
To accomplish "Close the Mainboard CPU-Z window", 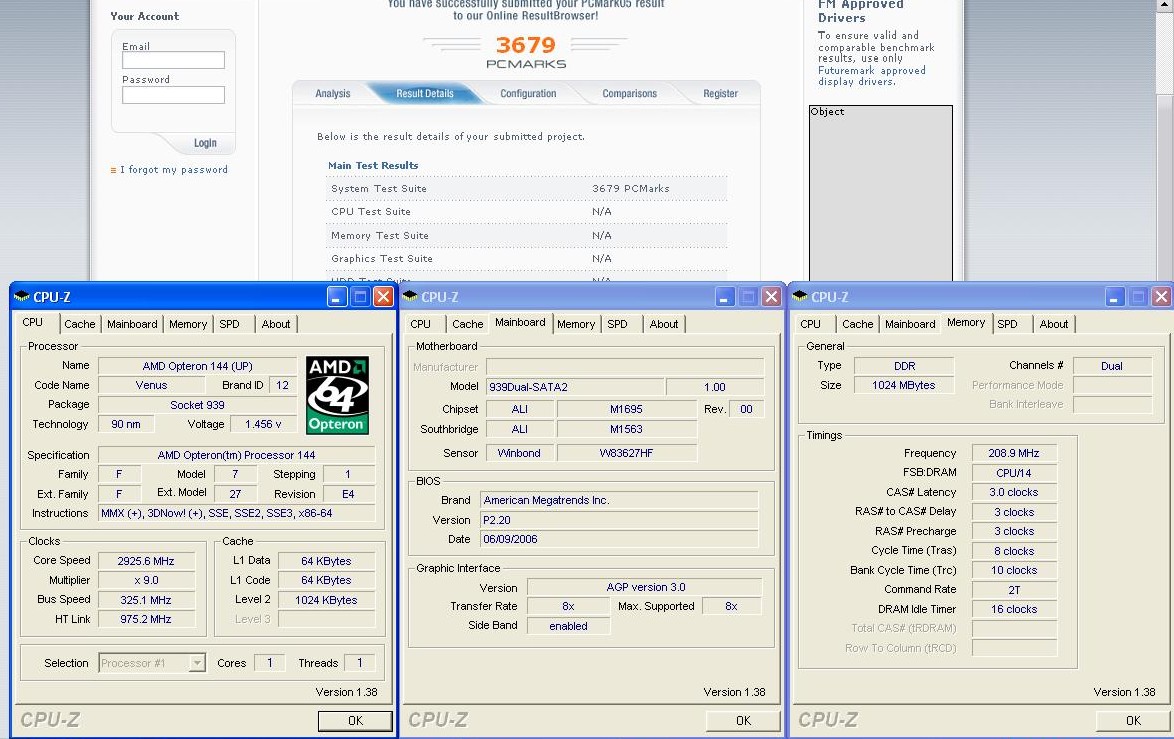I will (771, 297).
